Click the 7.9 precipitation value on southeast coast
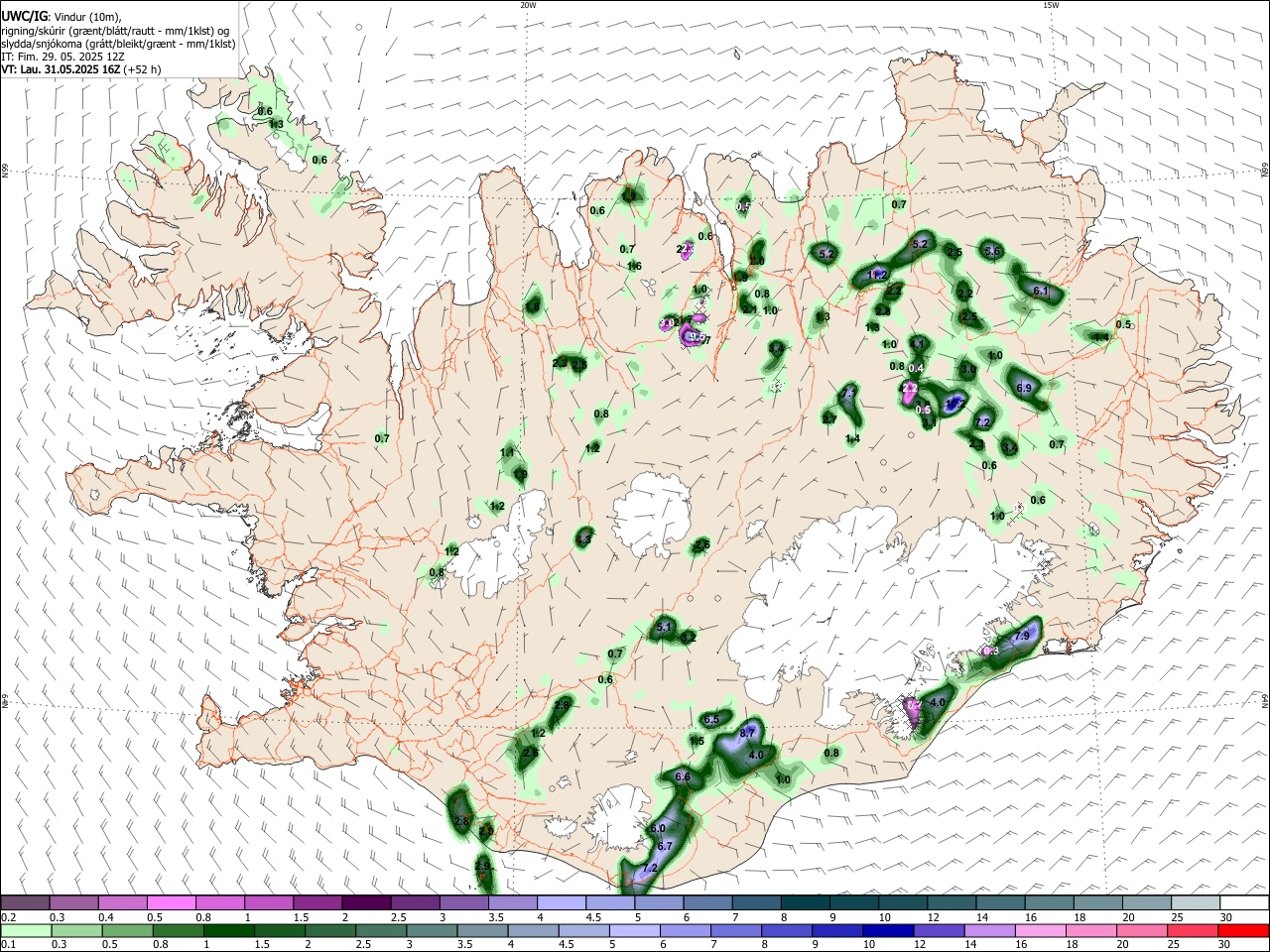This screenshot has height=952, width=1270. pos(1021,637)
